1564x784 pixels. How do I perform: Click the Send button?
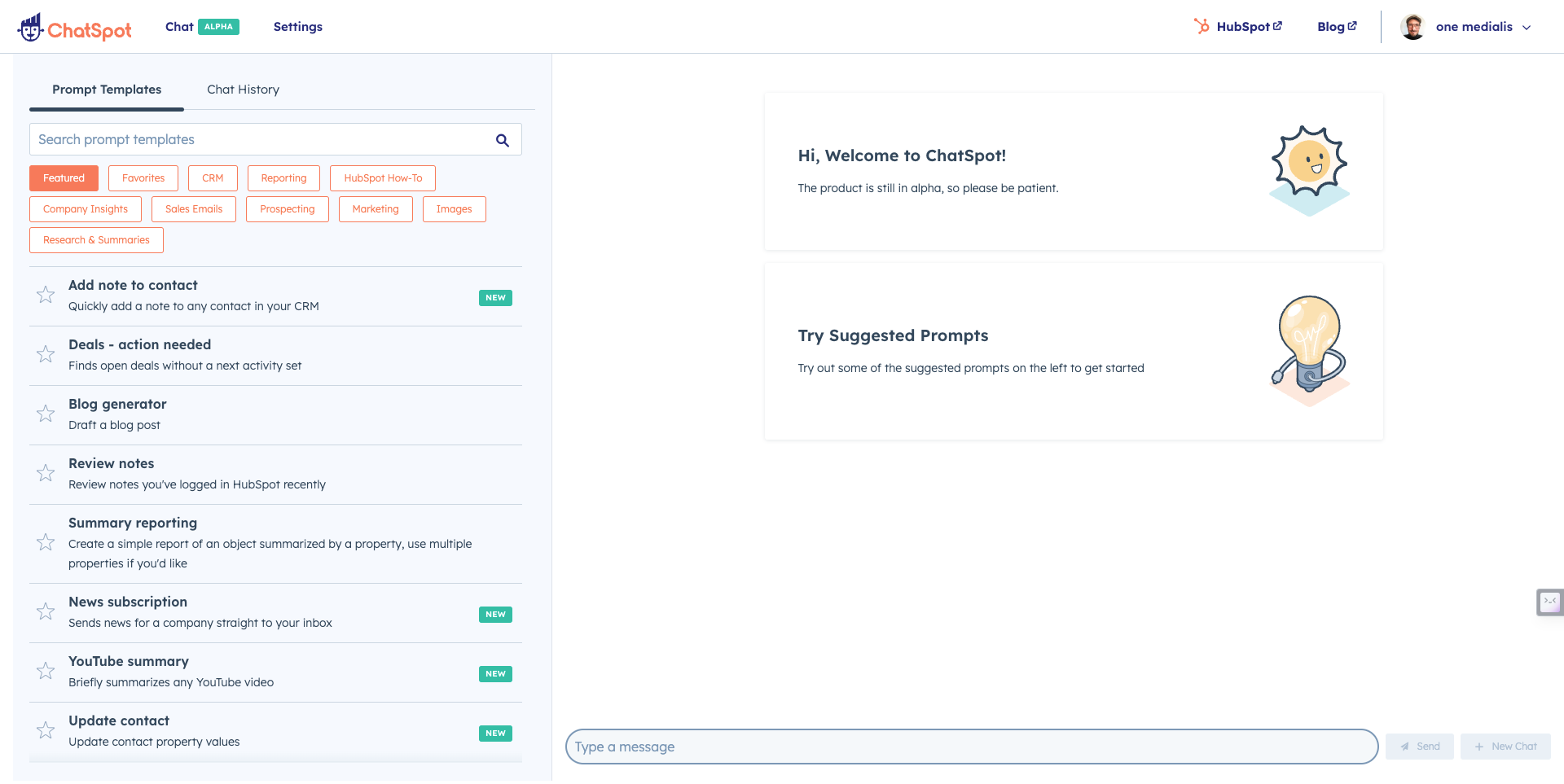click(1420, 747)
